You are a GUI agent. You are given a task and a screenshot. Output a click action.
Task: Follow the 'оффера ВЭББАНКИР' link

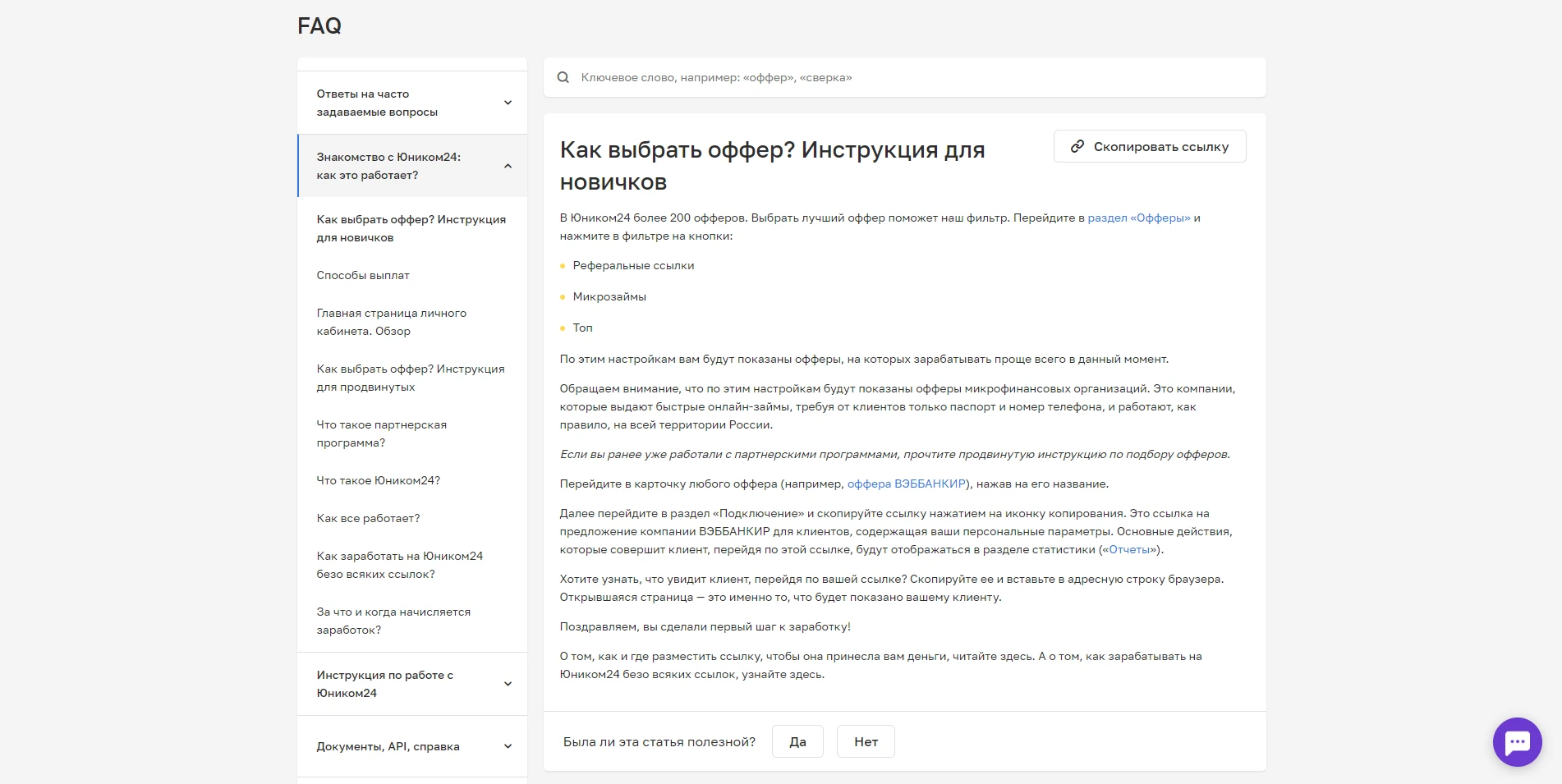click(907, 484)
